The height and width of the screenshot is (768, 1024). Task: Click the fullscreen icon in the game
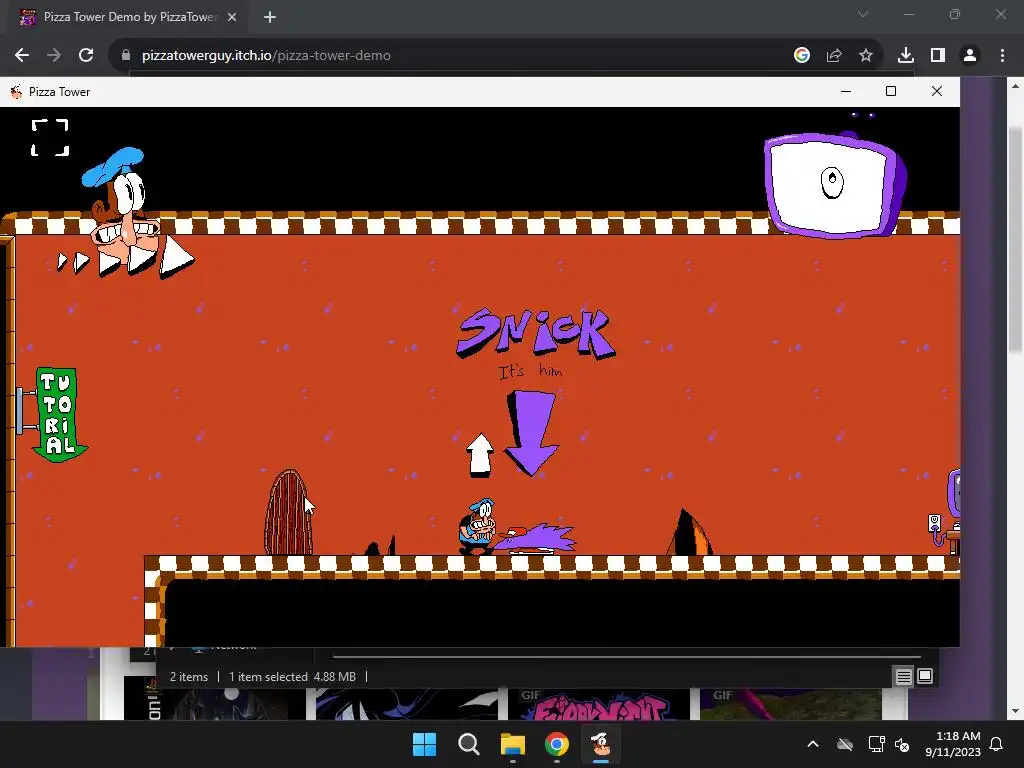[50, 137]
